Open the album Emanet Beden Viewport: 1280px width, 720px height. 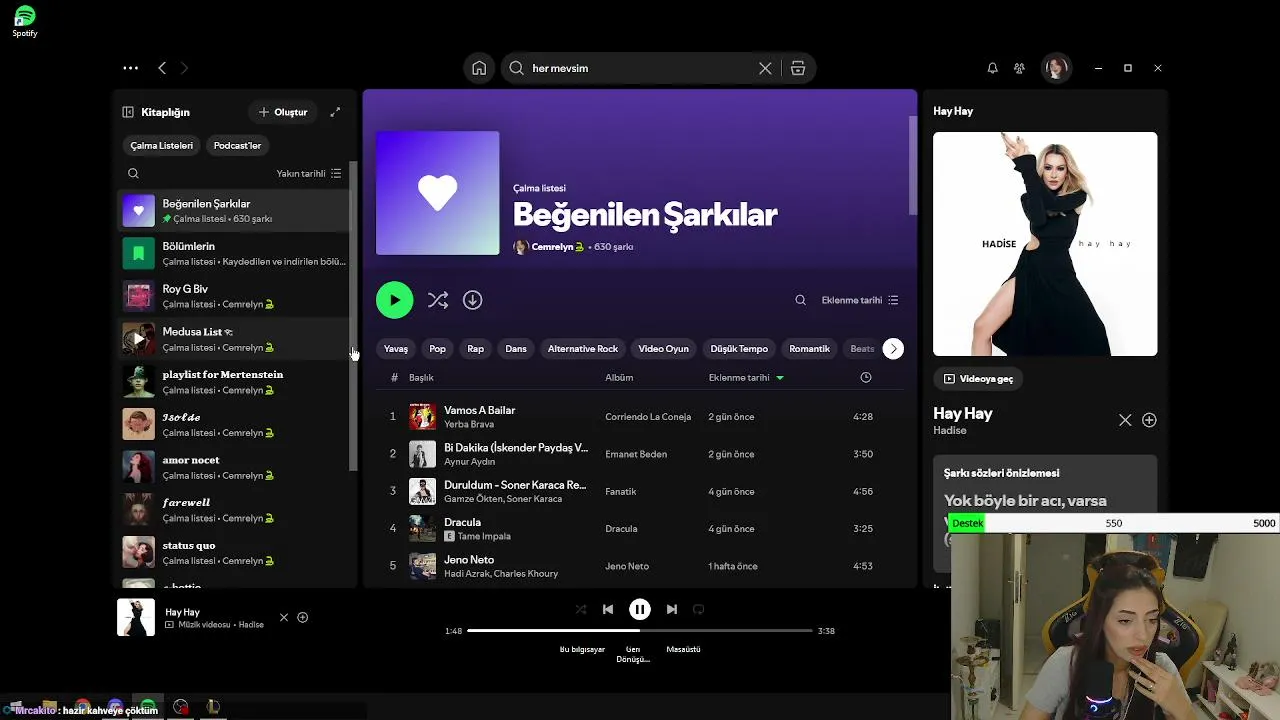click(x=636, y=454)
